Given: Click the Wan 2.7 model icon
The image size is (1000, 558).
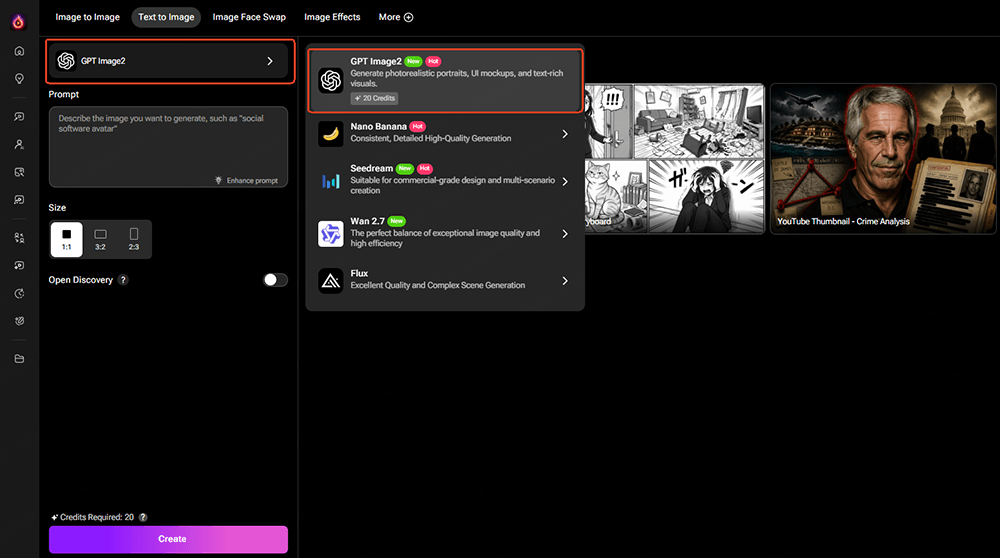Looking at the screenshot, I should [330, 234].
